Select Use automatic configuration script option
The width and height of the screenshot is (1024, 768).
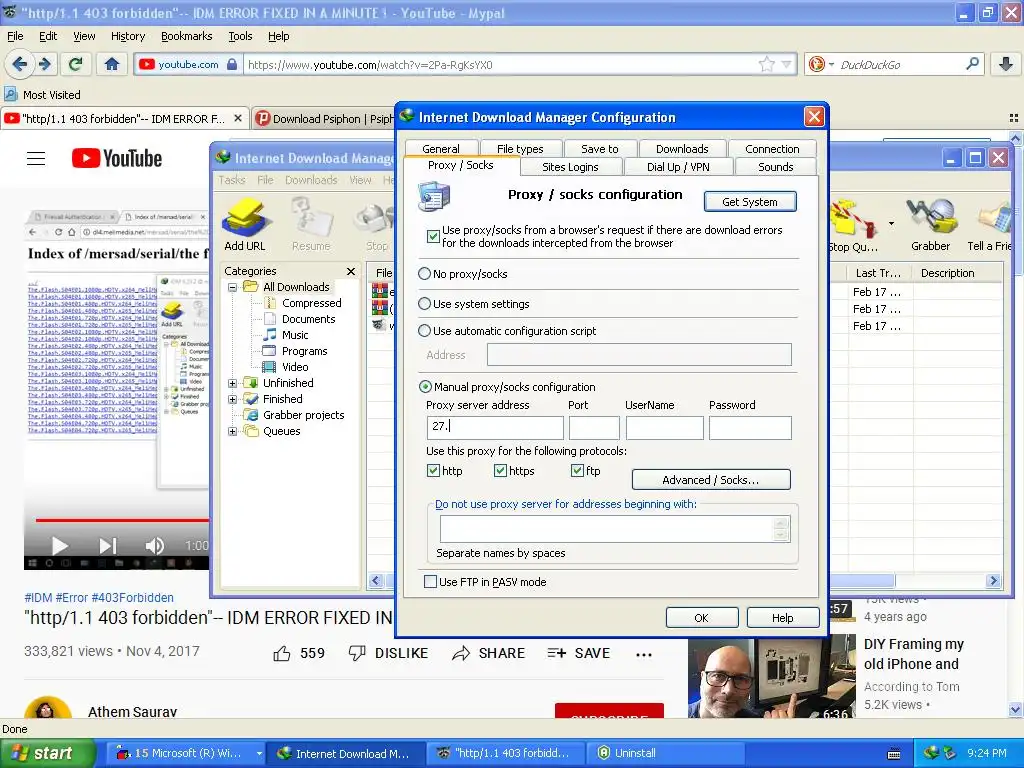(x=424, y=330)
